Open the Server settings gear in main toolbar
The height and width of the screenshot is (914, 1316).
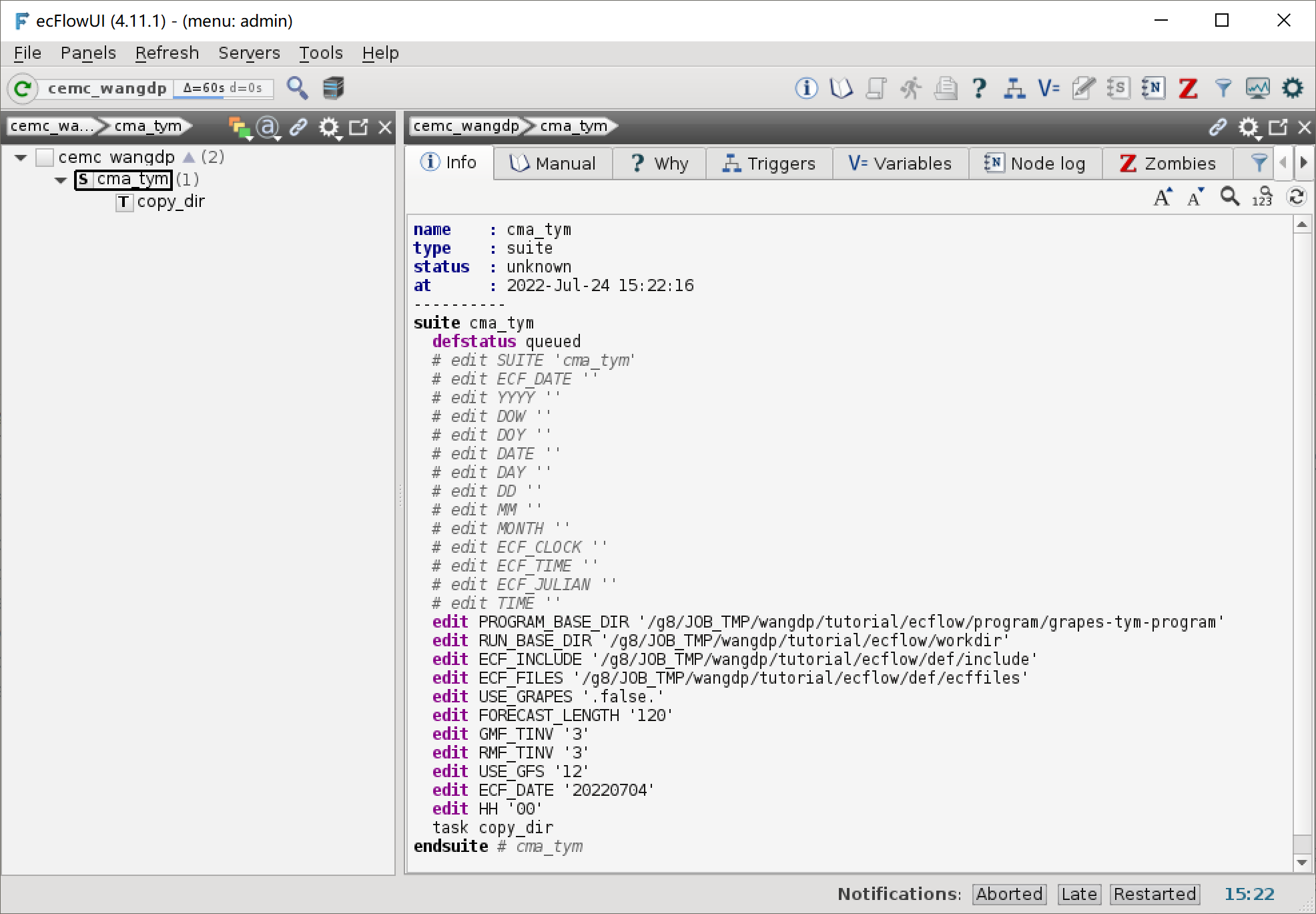[x=1293, y=88]
